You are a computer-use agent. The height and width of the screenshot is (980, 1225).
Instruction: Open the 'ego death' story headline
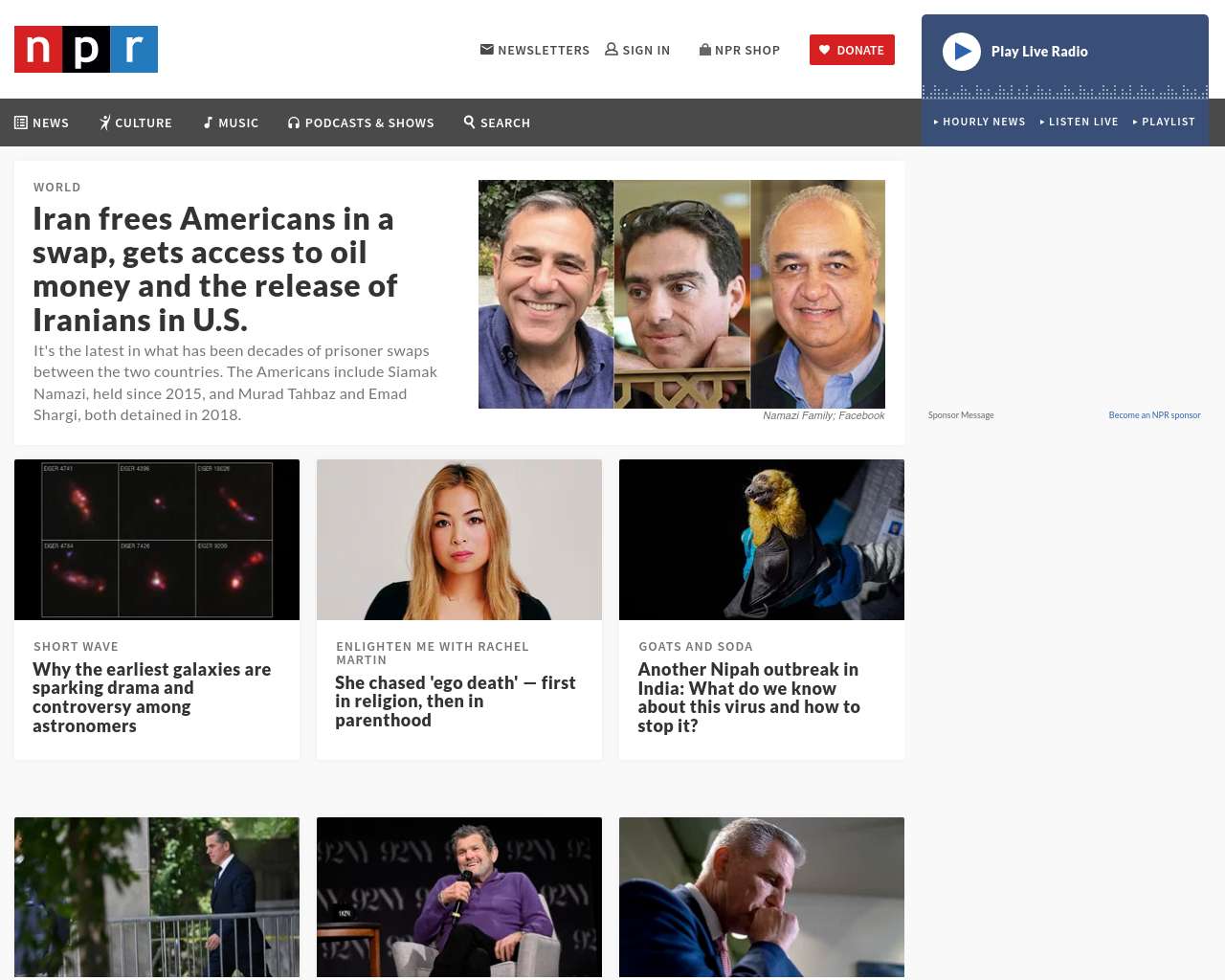(x=456, y=702)
